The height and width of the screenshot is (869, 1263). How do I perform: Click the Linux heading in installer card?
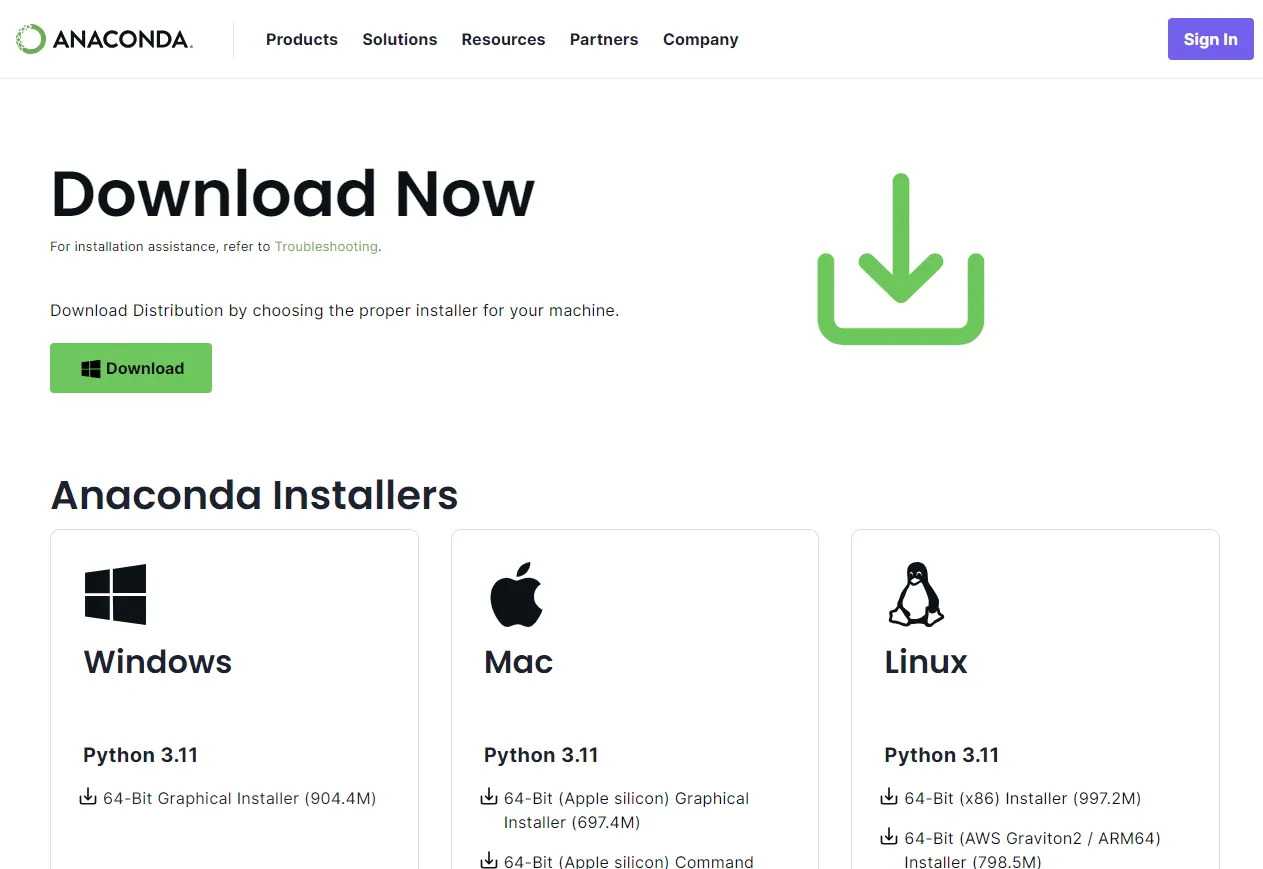tap(926, 662)
